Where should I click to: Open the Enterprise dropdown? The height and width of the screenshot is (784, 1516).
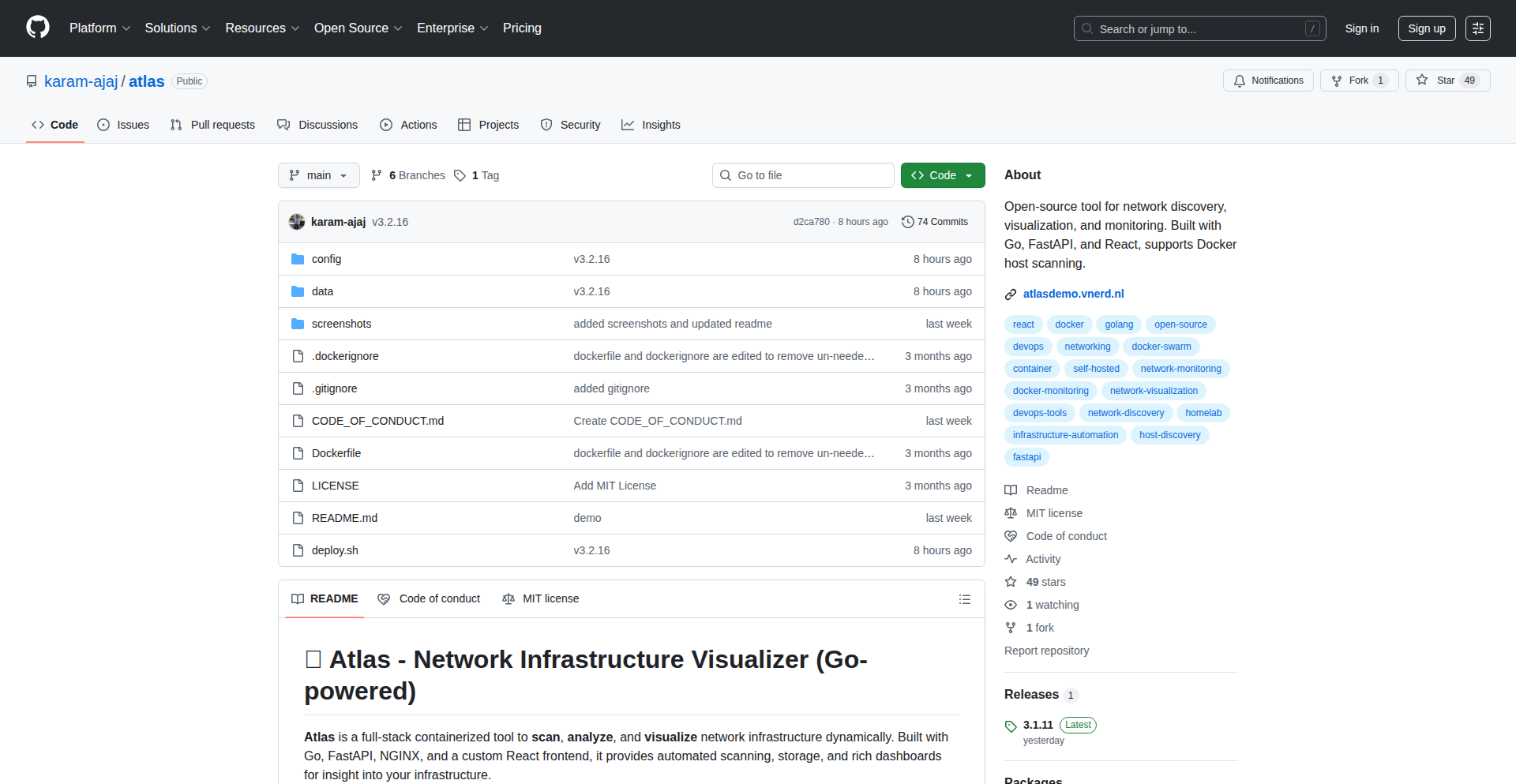pyautogui.click(x=452, y=28)
